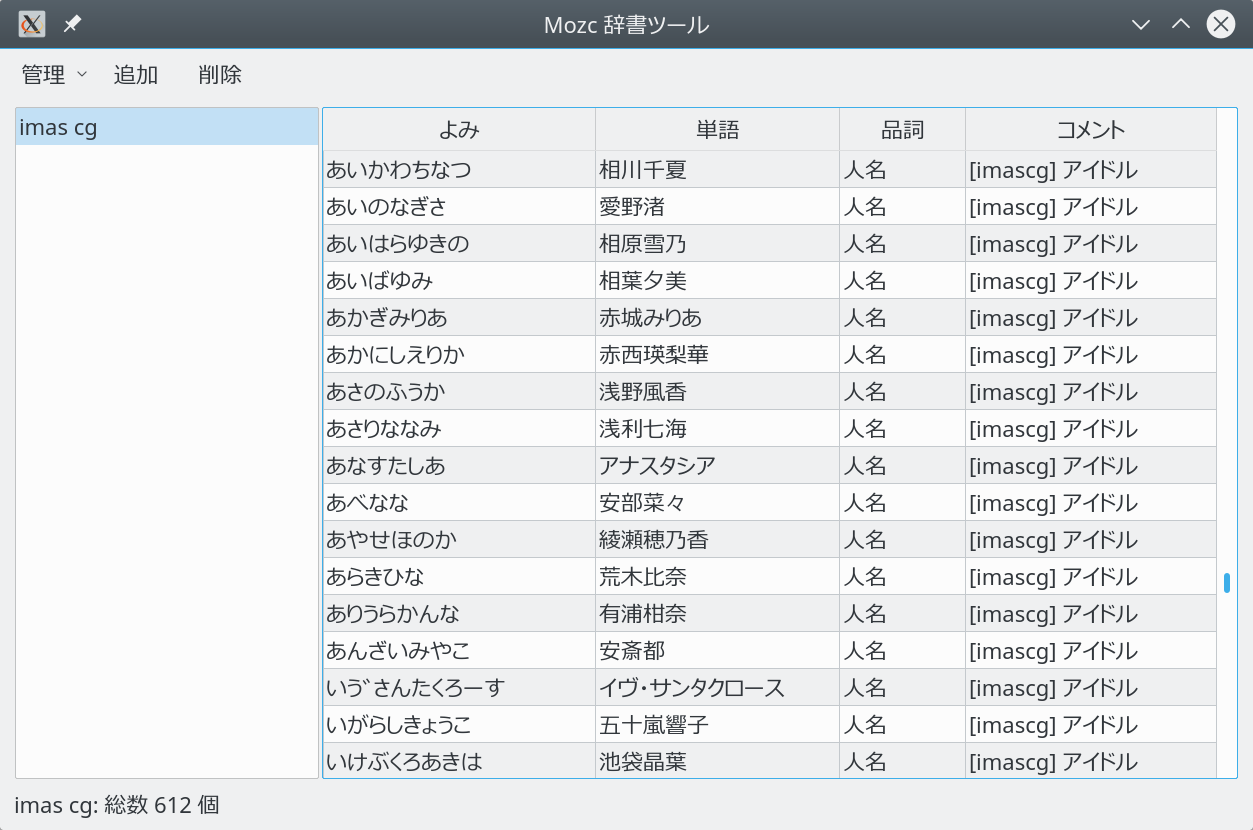The image size is (1253, 830).
Task: Select reading あいかわちなつ
Action: coord(459,170)
